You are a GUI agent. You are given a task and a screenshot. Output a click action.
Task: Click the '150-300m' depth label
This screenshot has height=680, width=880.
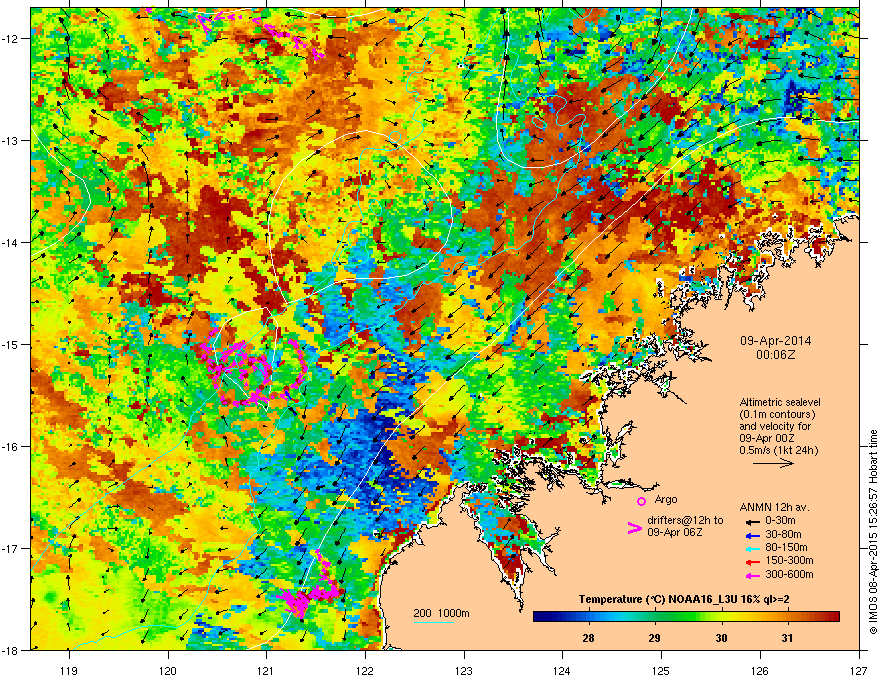[789, 560]
